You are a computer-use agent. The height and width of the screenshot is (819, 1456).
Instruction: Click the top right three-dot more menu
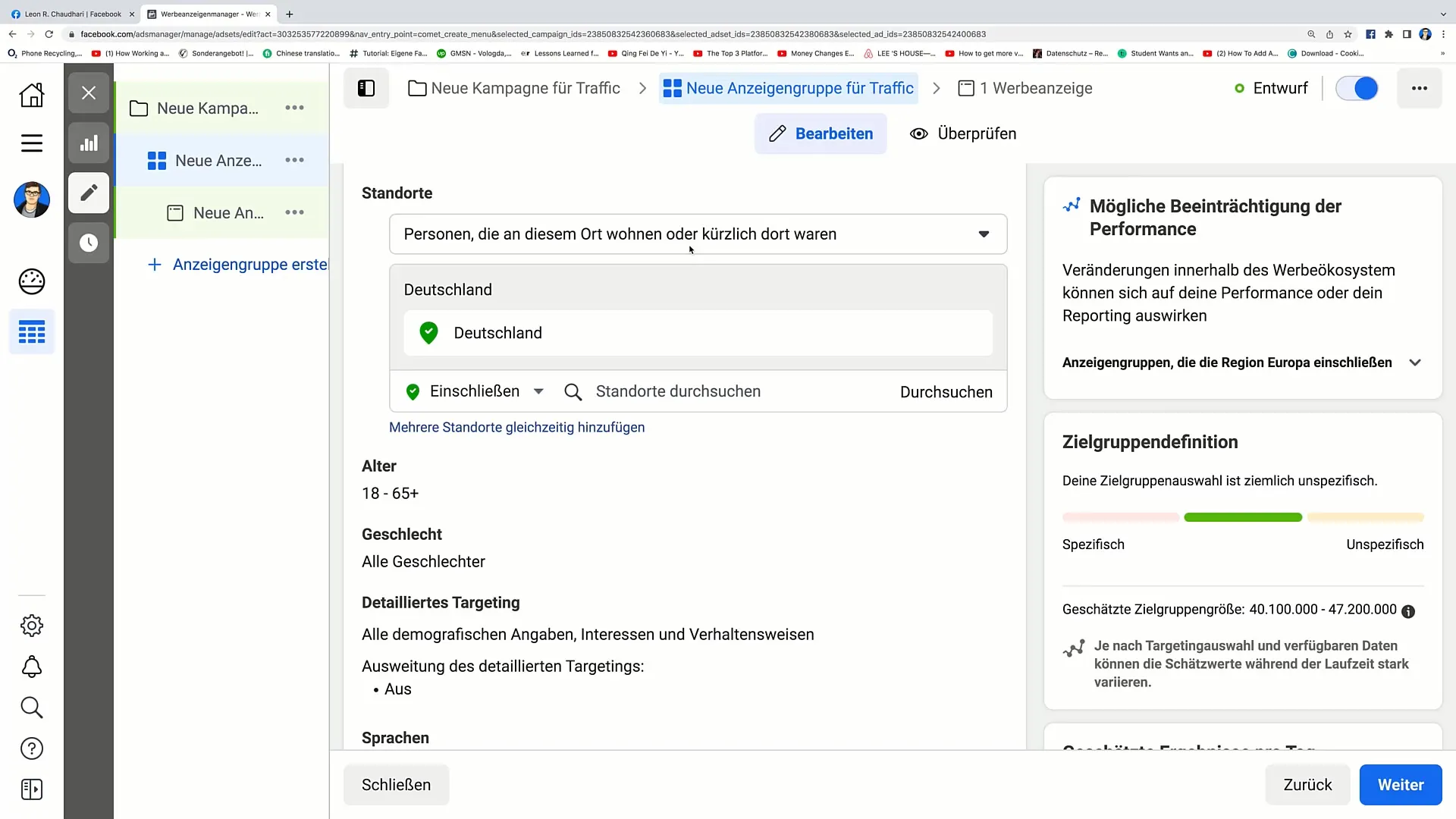tap(1420, 89)
